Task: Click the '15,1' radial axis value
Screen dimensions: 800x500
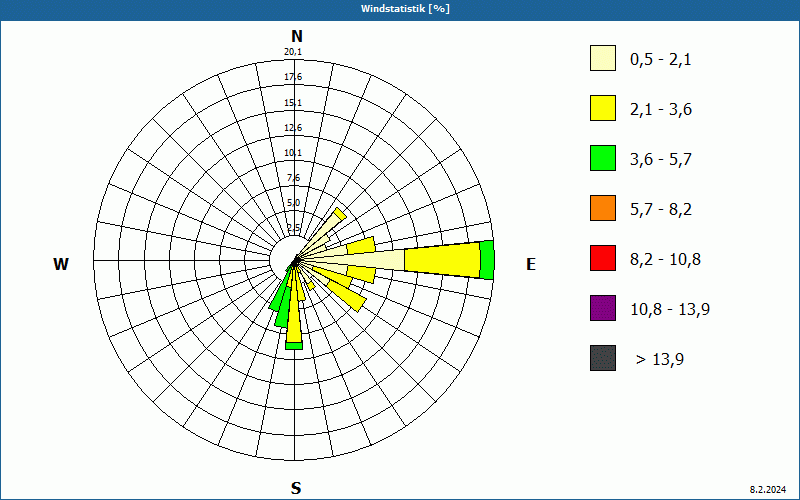Action: coord(293,103)
